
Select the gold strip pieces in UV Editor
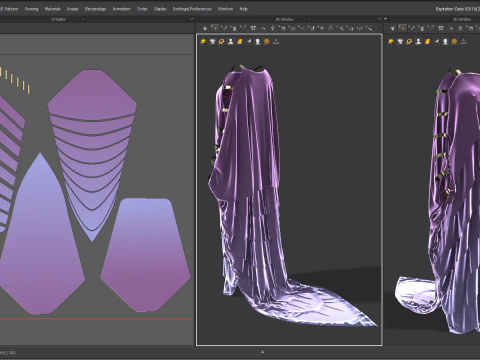pos(15,80)
